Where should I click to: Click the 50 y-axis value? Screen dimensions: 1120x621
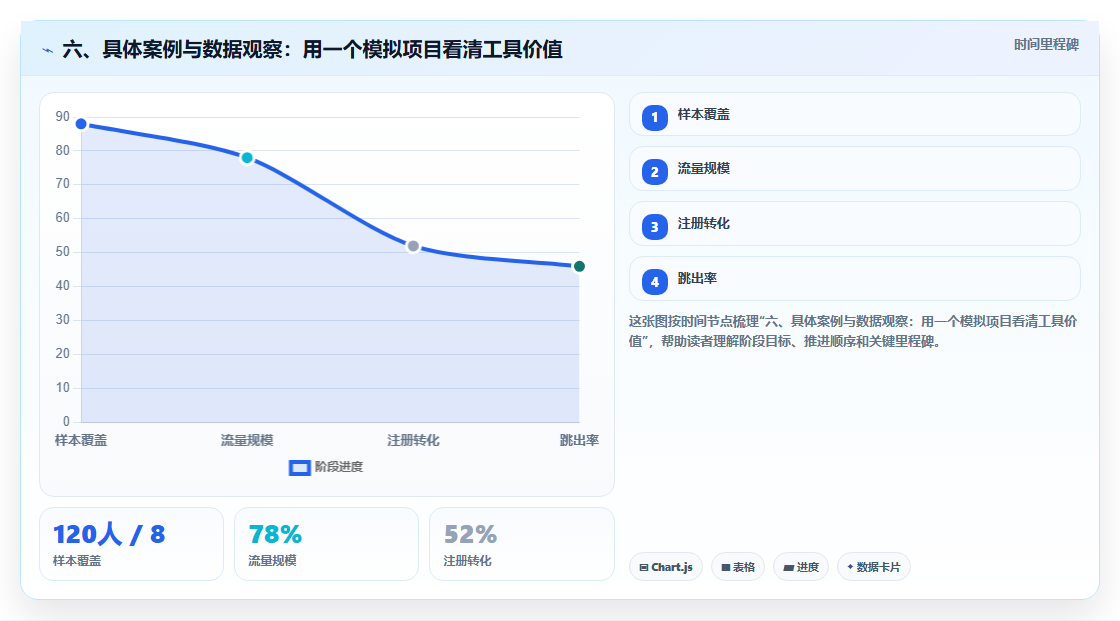pyautogui.click(x=63, y=252)
